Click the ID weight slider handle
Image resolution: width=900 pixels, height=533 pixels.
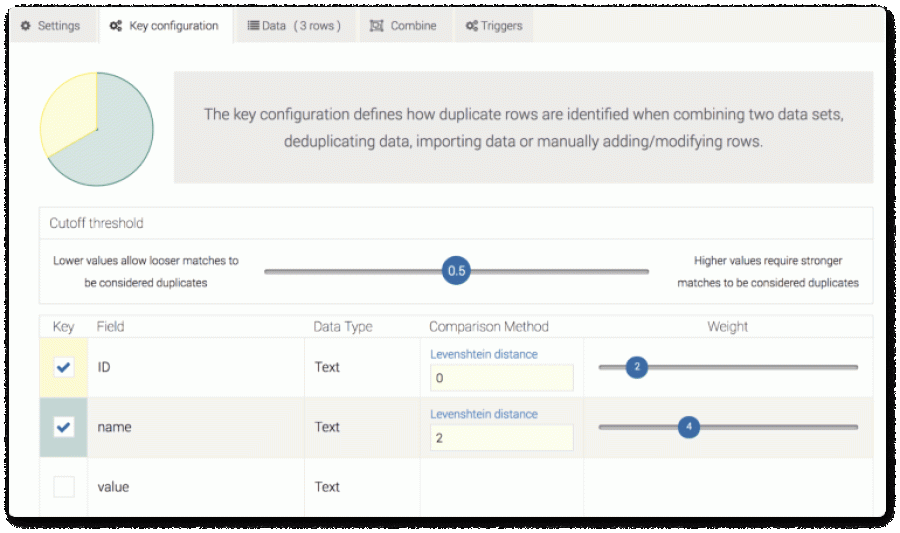[x=637, y=367]
